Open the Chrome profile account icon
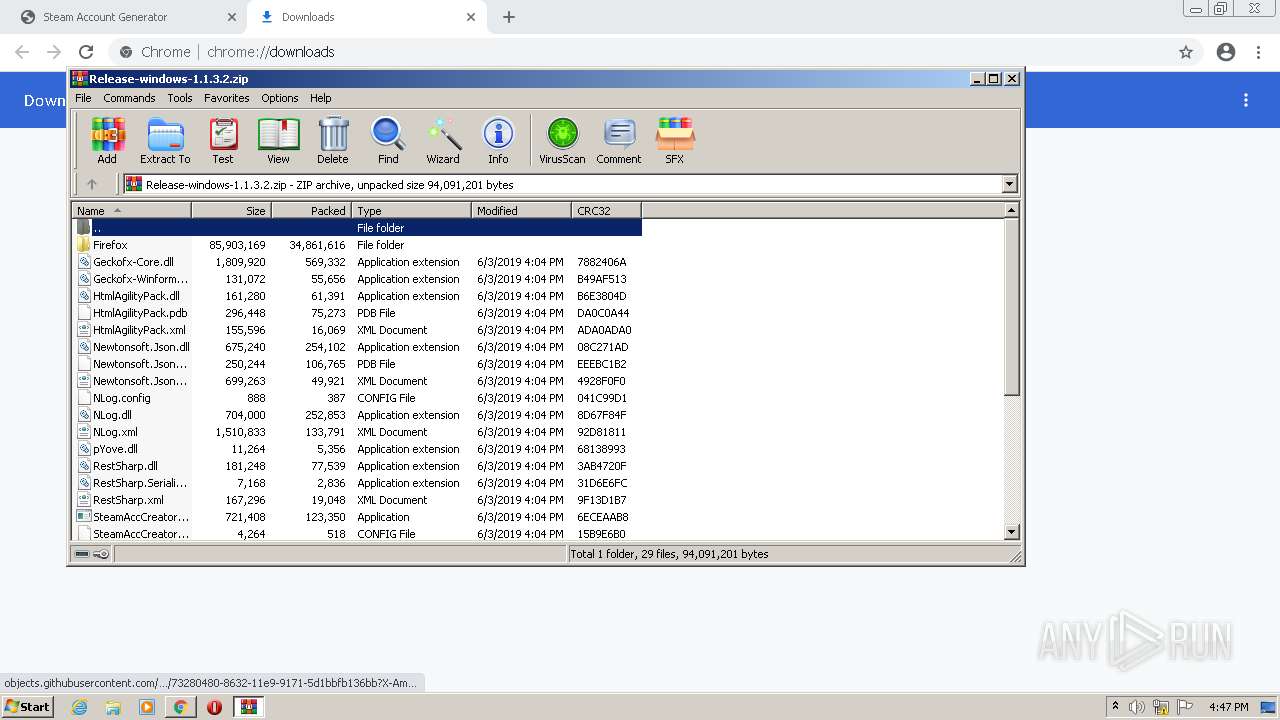This screenshot has height=720, width=1280. pos(1226,52)
